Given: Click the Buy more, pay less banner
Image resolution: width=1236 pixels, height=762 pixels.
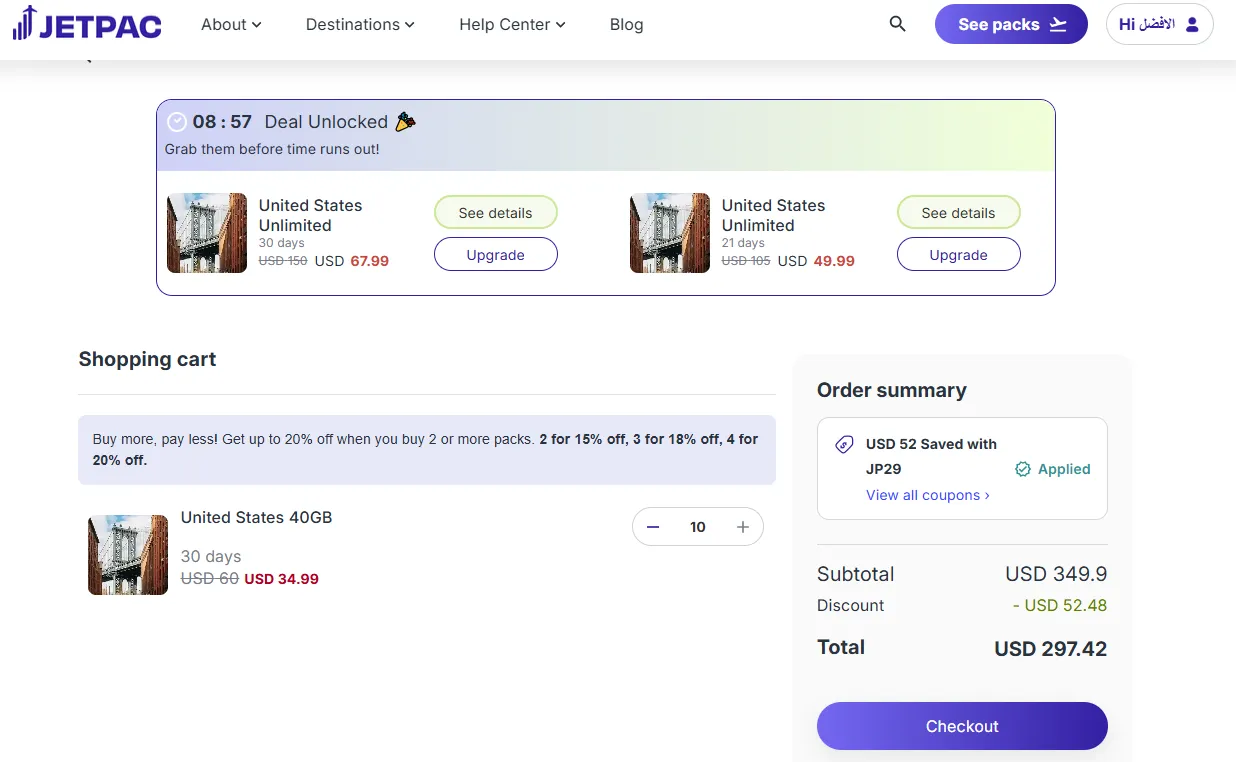Looking at the screenshot, I should 427,450.
